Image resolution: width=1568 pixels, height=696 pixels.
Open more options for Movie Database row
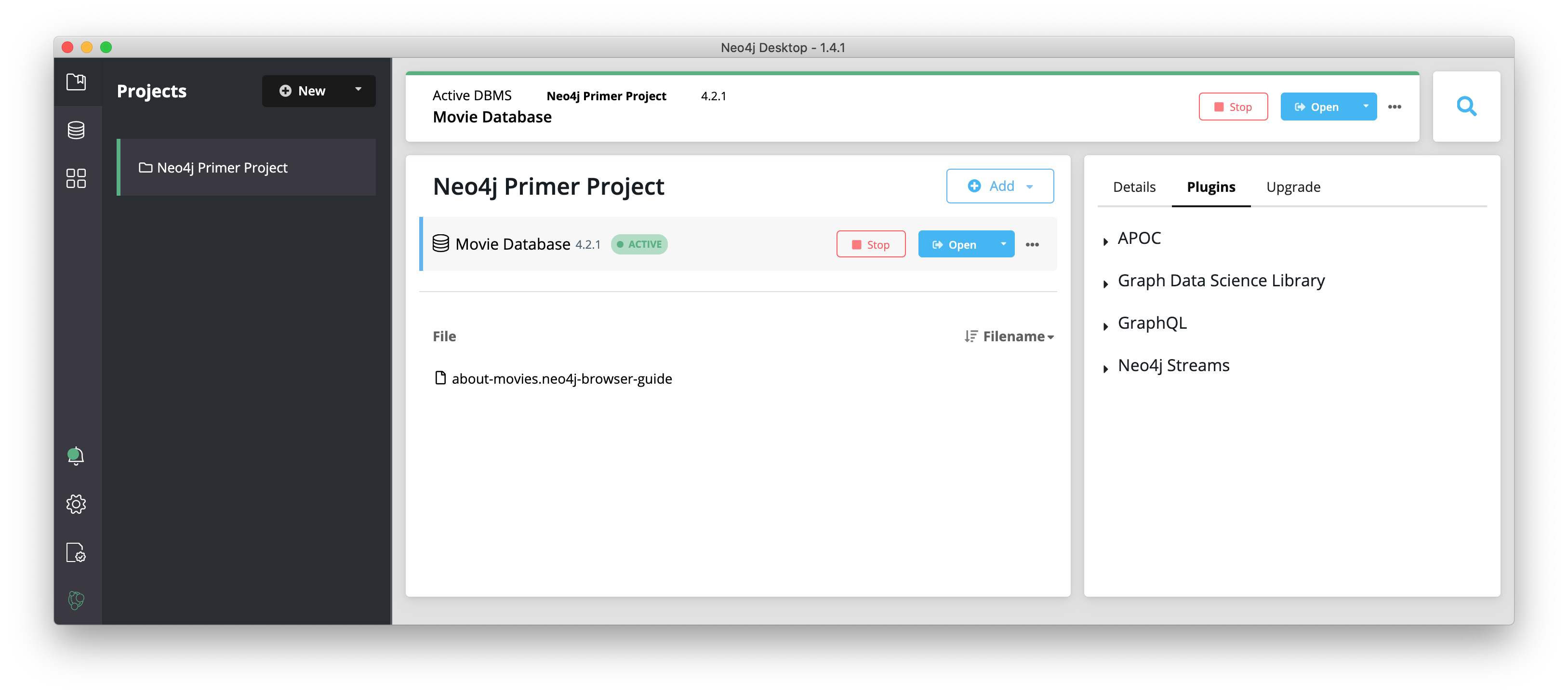(x=1032, y=245)
